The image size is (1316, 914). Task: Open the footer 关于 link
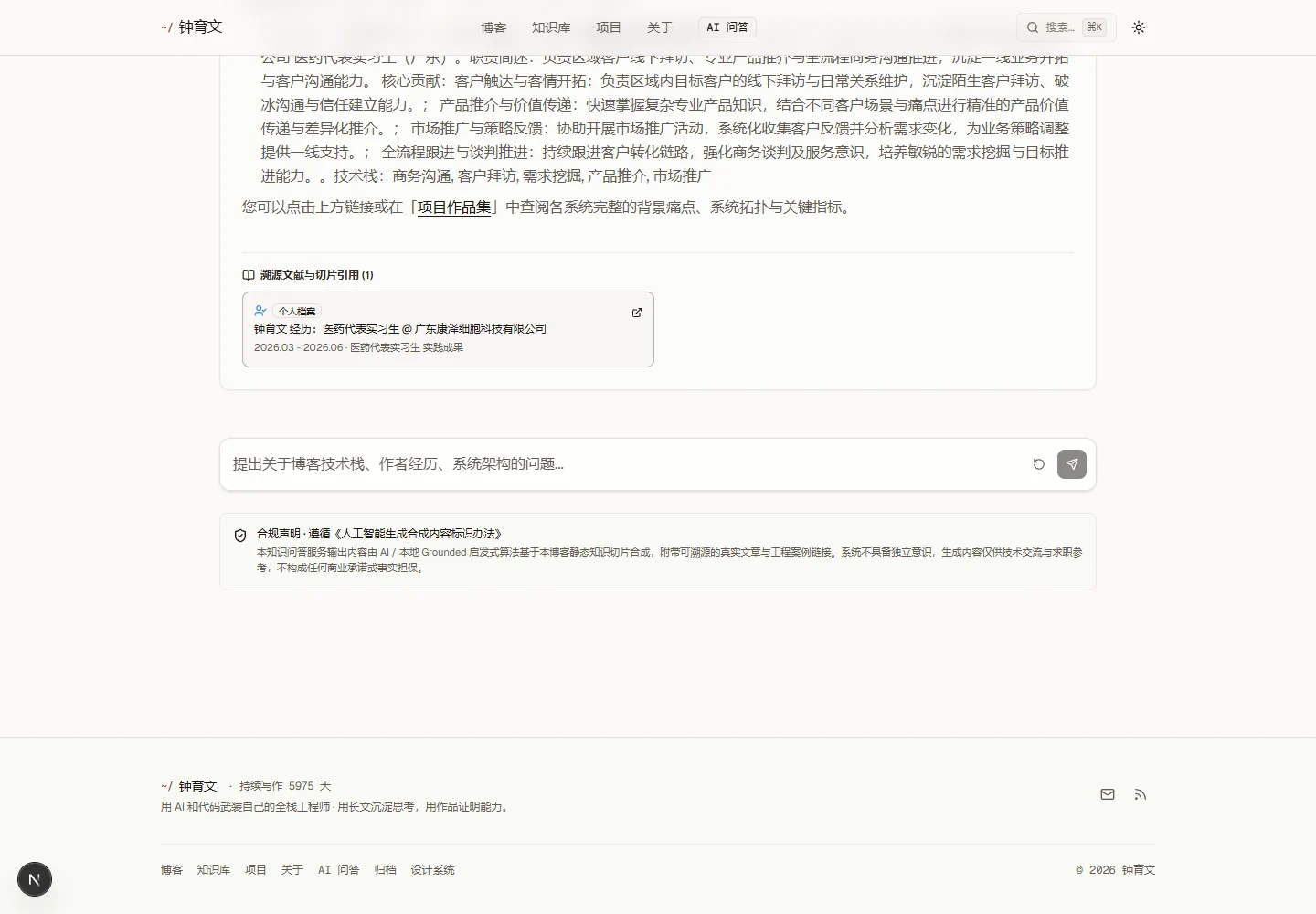point(292,870)
